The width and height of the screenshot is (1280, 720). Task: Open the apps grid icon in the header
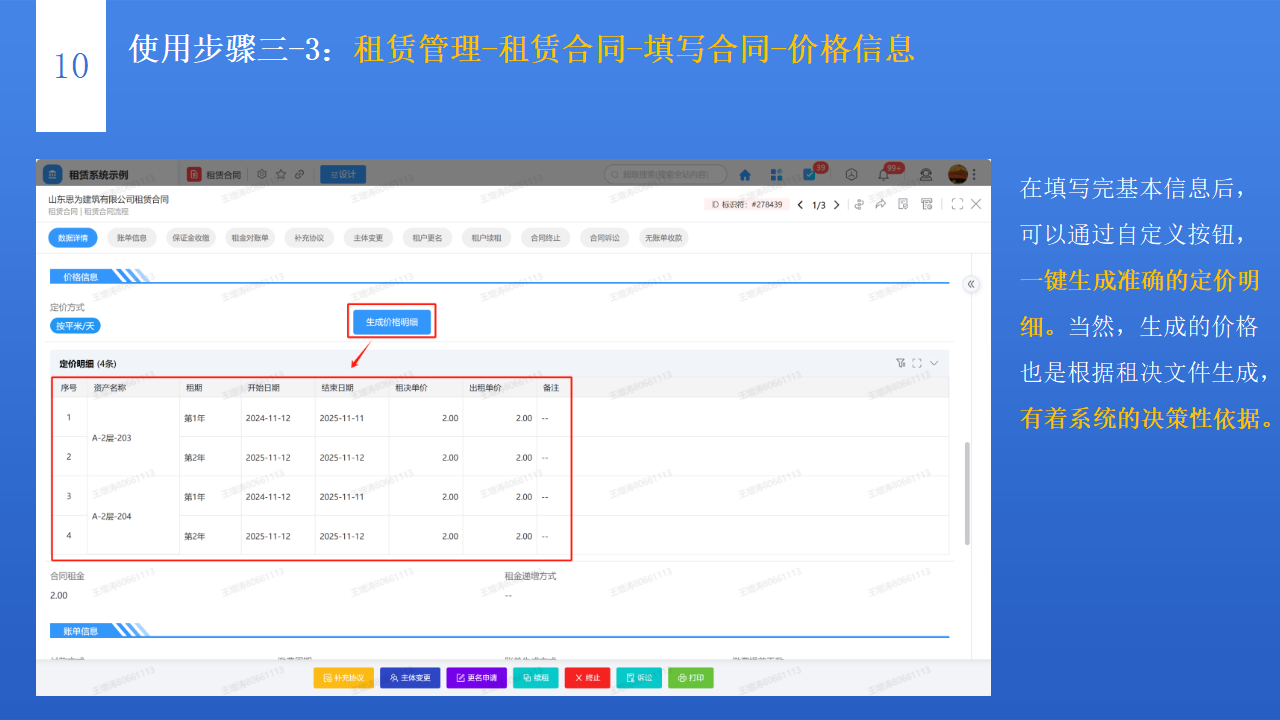776,174
